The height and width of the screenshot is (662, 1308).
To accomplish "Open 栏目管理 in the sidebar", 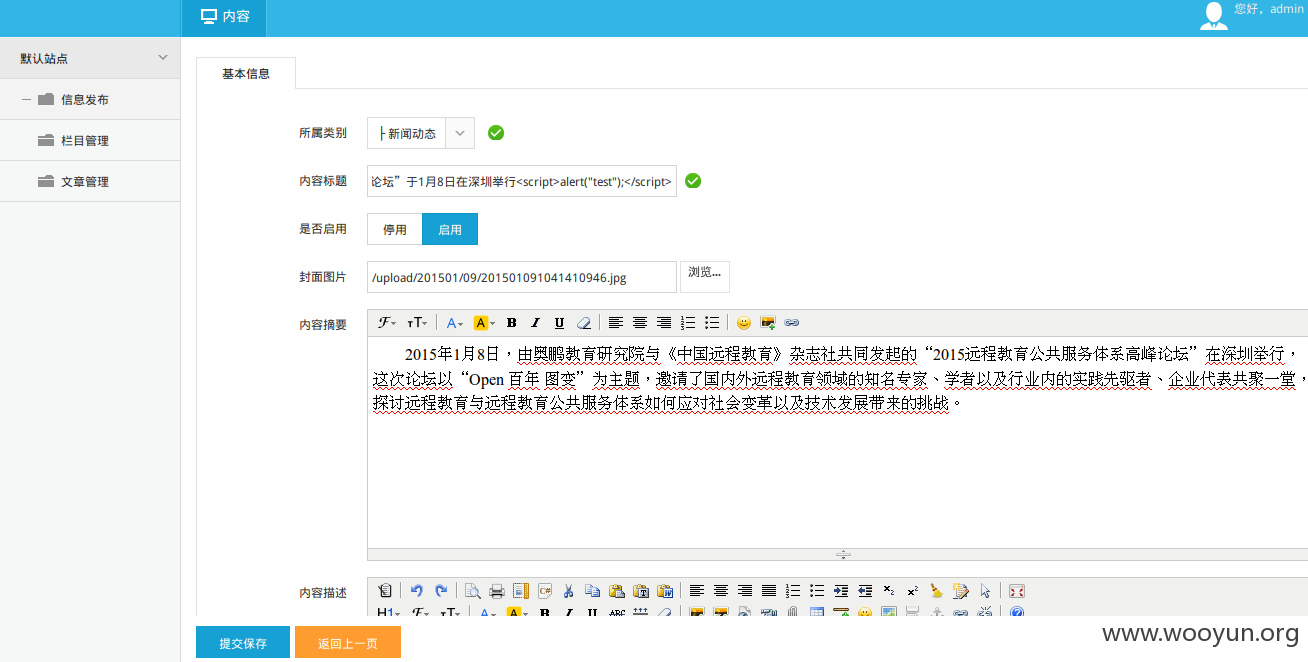I will point(90,140).
